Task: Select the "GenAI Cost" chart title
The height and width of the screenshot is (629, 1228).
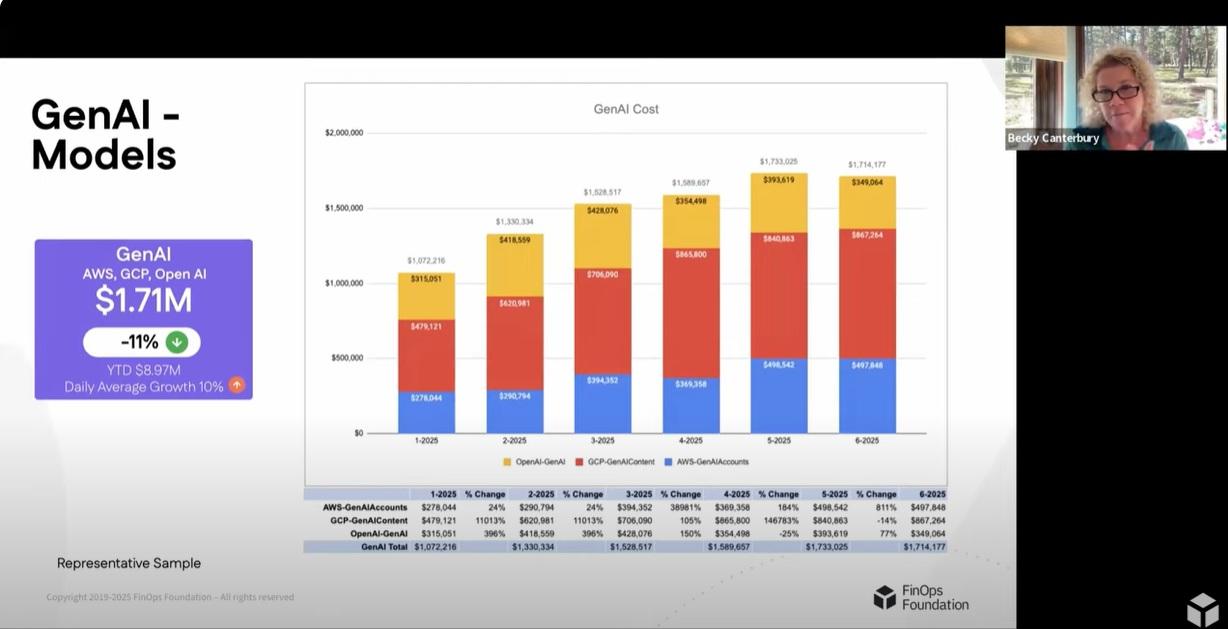Action: pos(626,109)
